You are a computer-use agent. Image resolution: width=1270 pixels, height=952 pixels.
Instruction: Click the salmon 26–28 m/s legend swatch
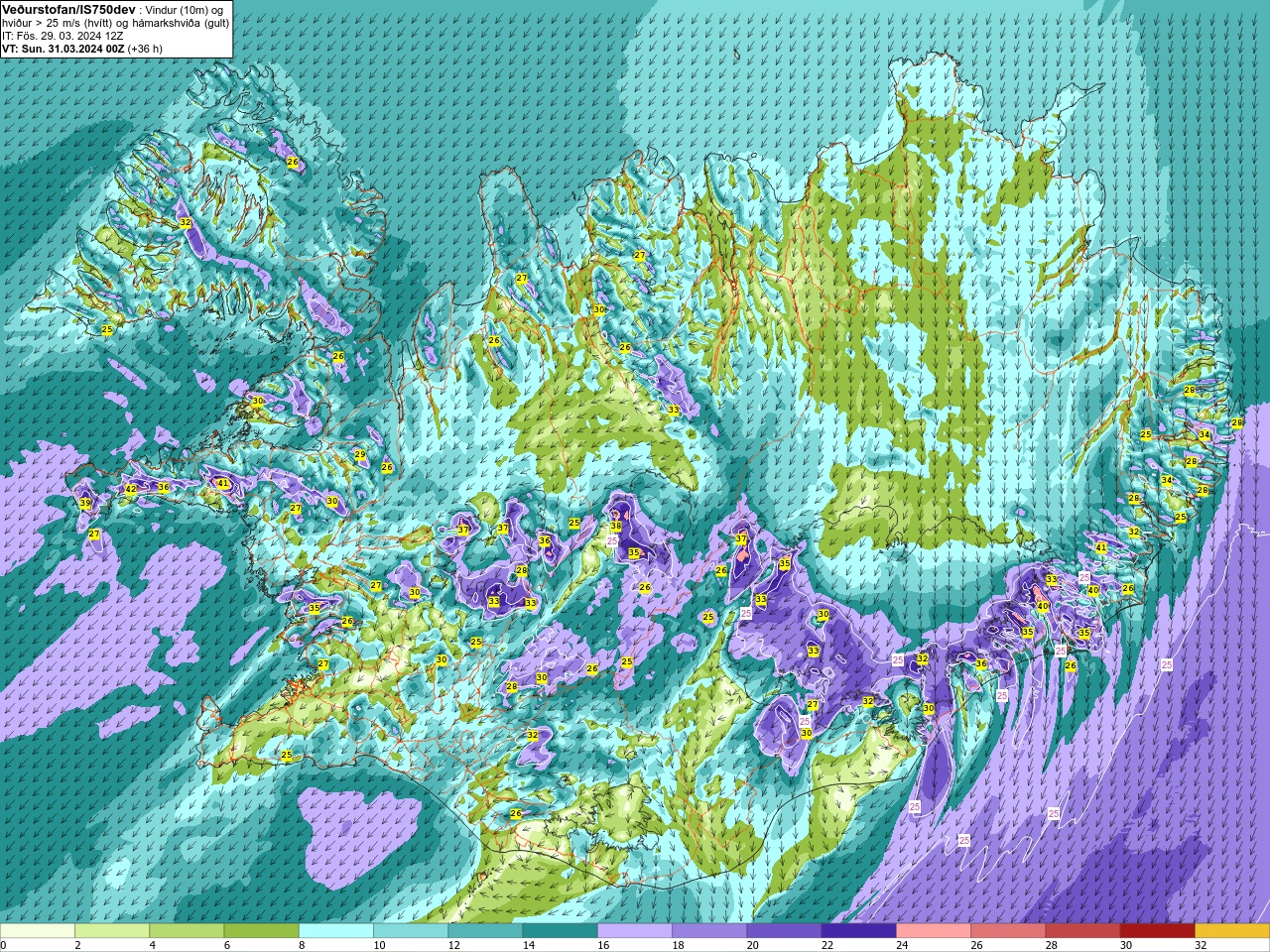point(1008,931)
